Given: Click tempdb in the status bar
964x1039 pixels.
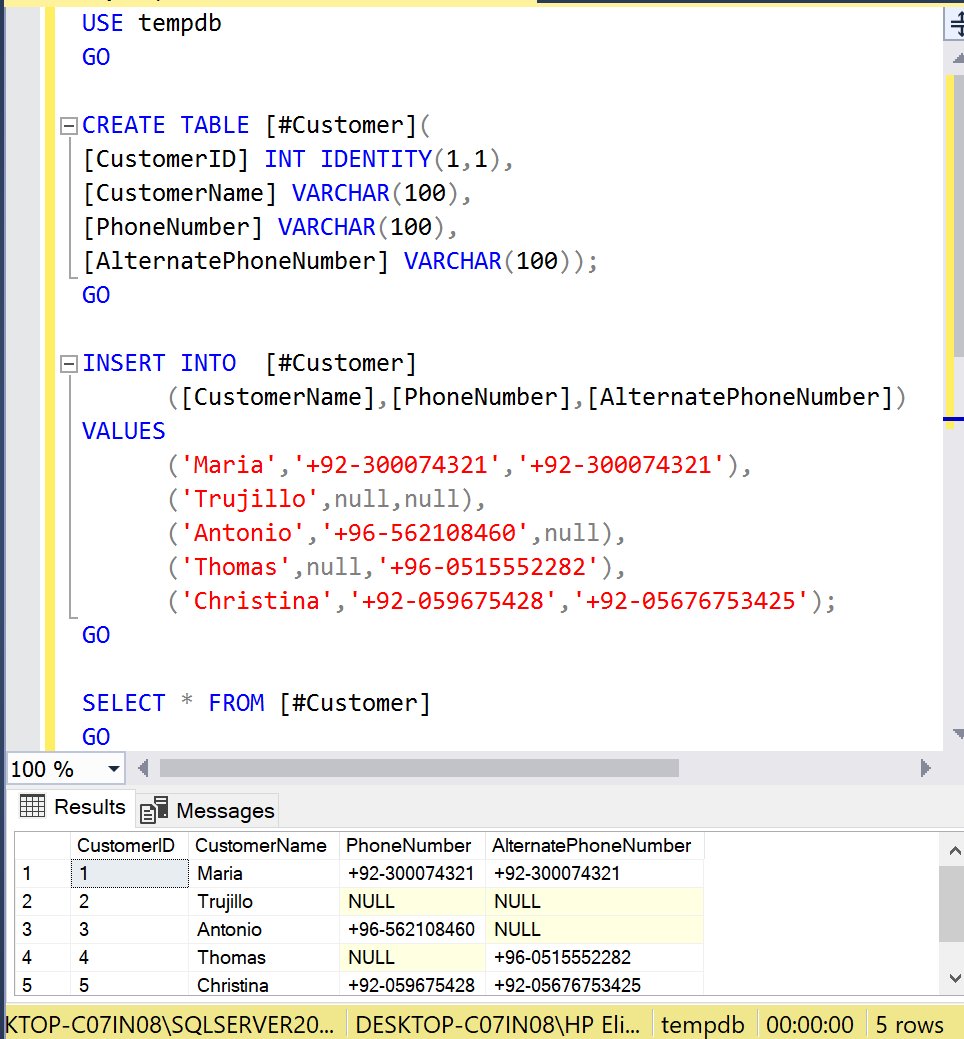Looking at the screenshot, I should point(703,1025).
